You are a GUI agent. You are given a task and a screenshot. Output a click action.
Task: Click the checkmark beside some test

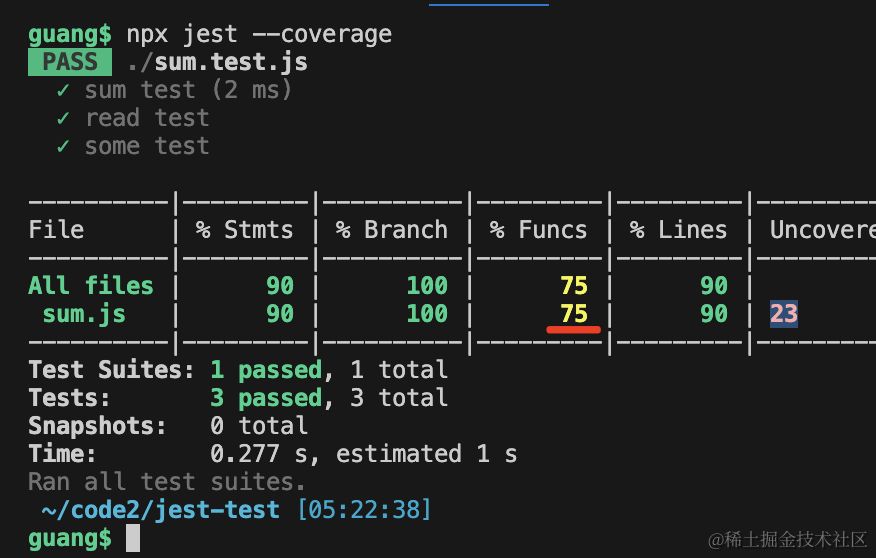click(63, 146)
